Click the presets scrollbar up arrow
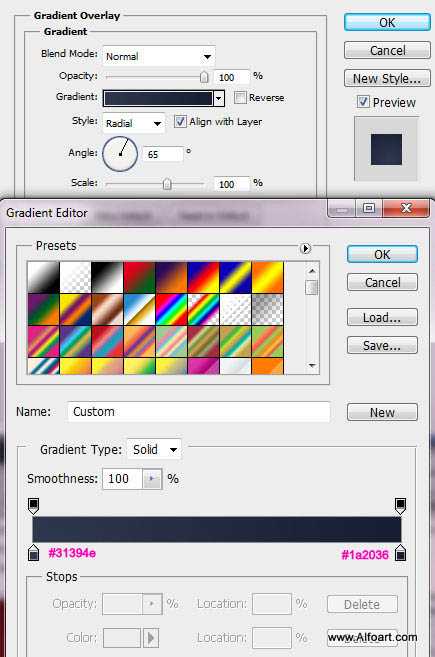The image size is (435, 657). point(312,271)
